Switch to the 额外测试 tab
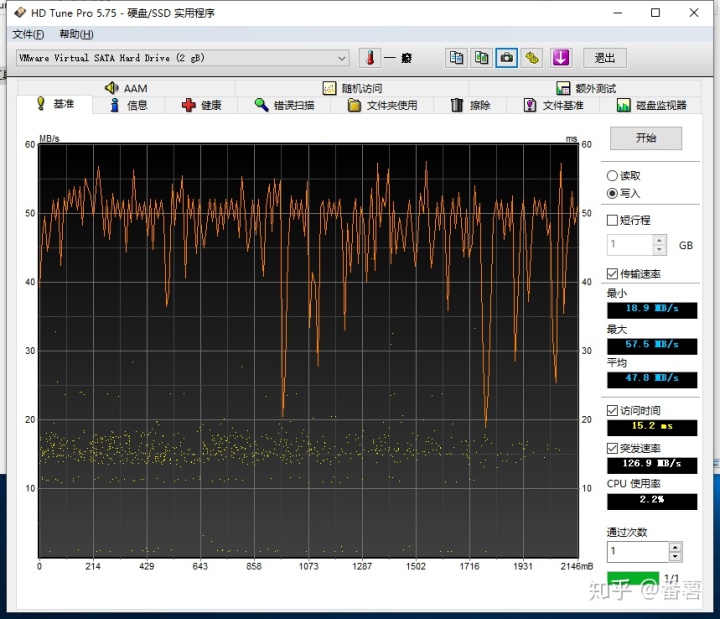The width and height of the screenshot is (720, 619). (x=585, y=88)
